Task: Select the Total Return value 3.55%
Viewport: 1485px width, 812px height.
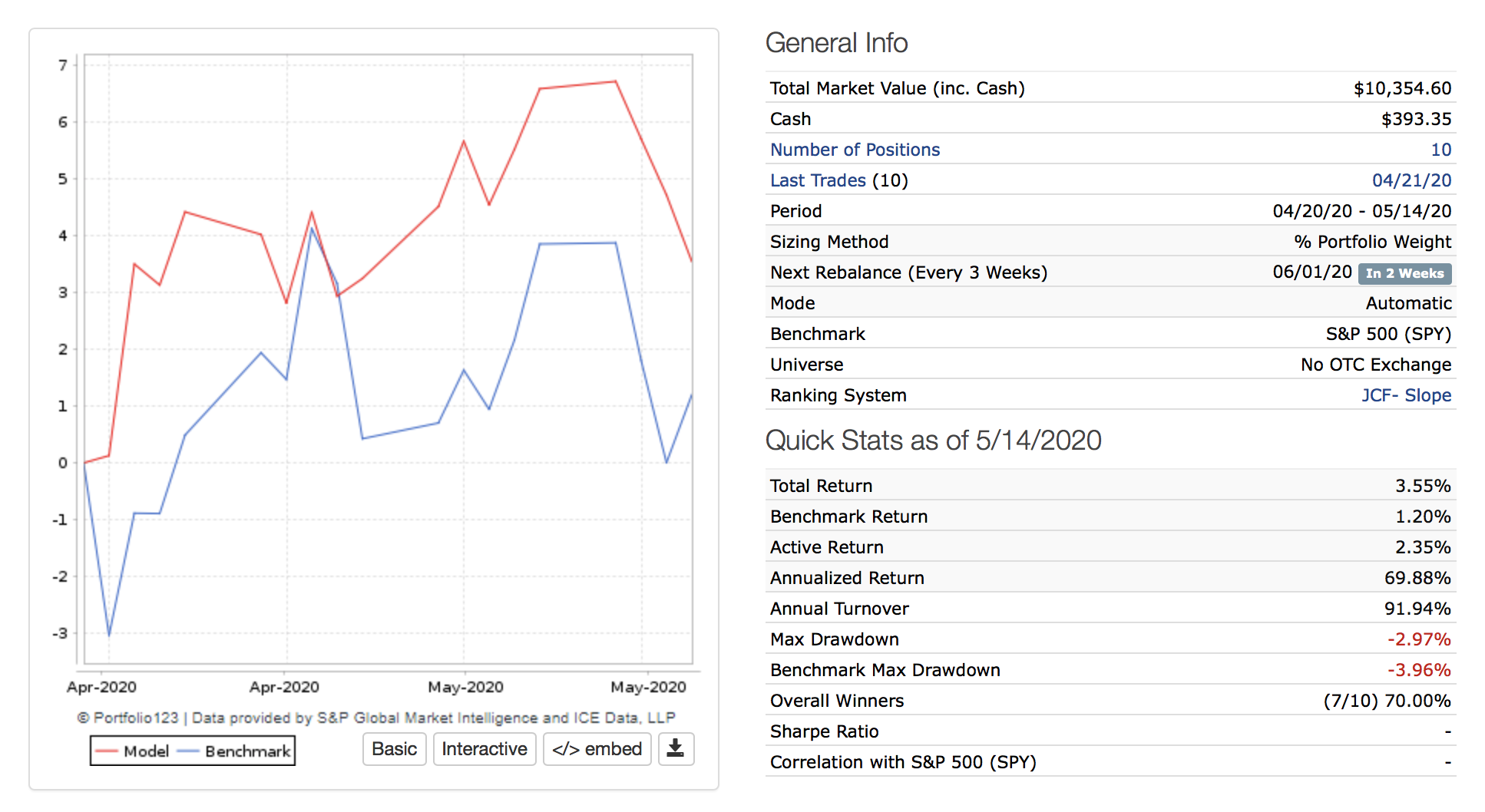Action: point(1423,486)
